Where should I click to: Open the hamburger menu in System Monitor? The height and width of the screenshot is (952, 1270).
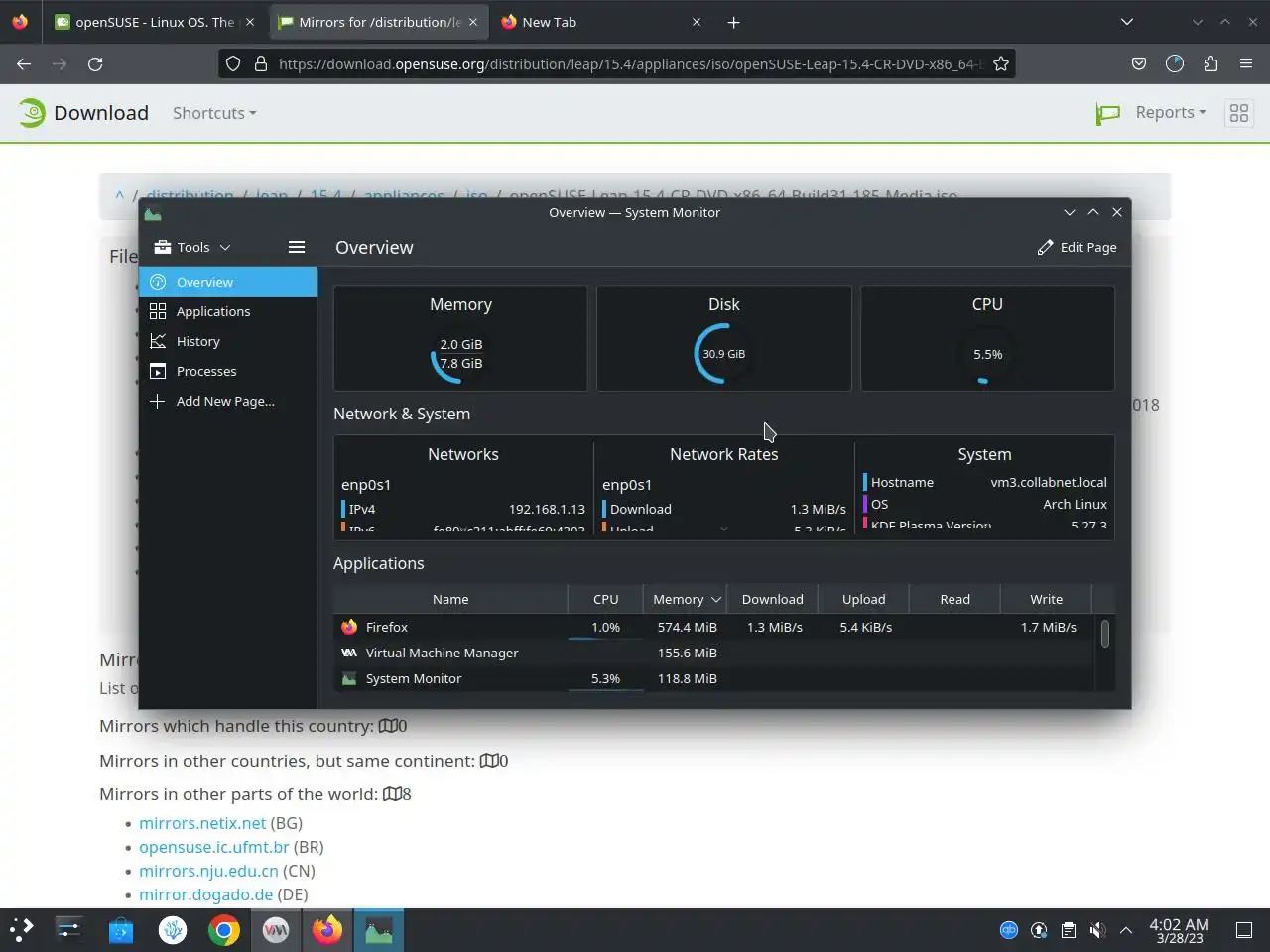pyautogui.click(x=296, y=247)
